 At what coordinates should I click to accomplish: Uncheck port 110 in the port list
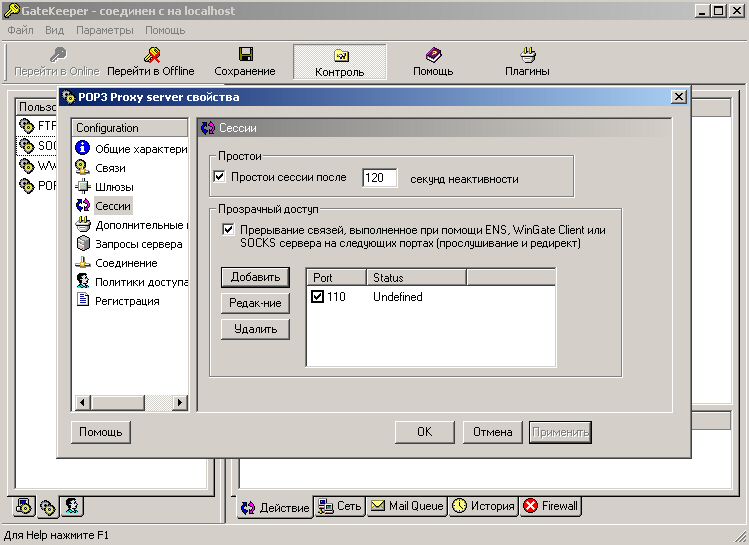(x=318, y=297)
